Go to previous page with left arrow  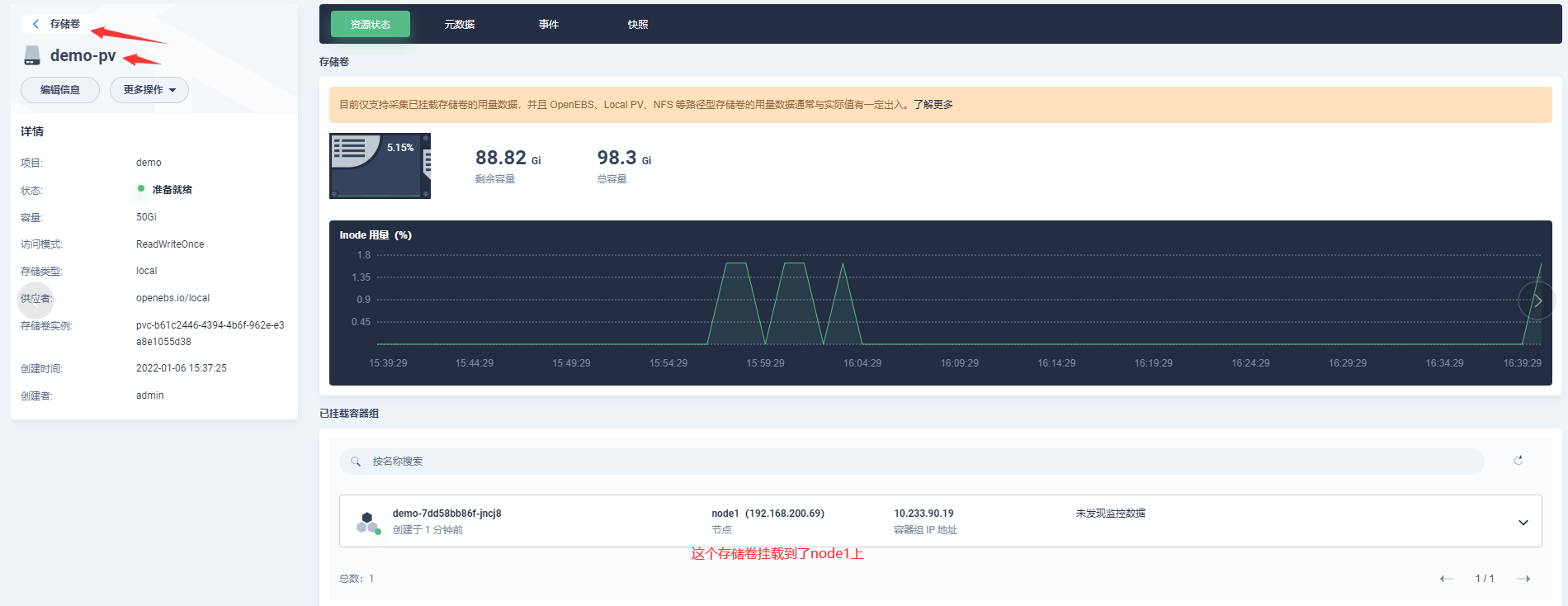pyautogui.click(x=1446, y=579)
